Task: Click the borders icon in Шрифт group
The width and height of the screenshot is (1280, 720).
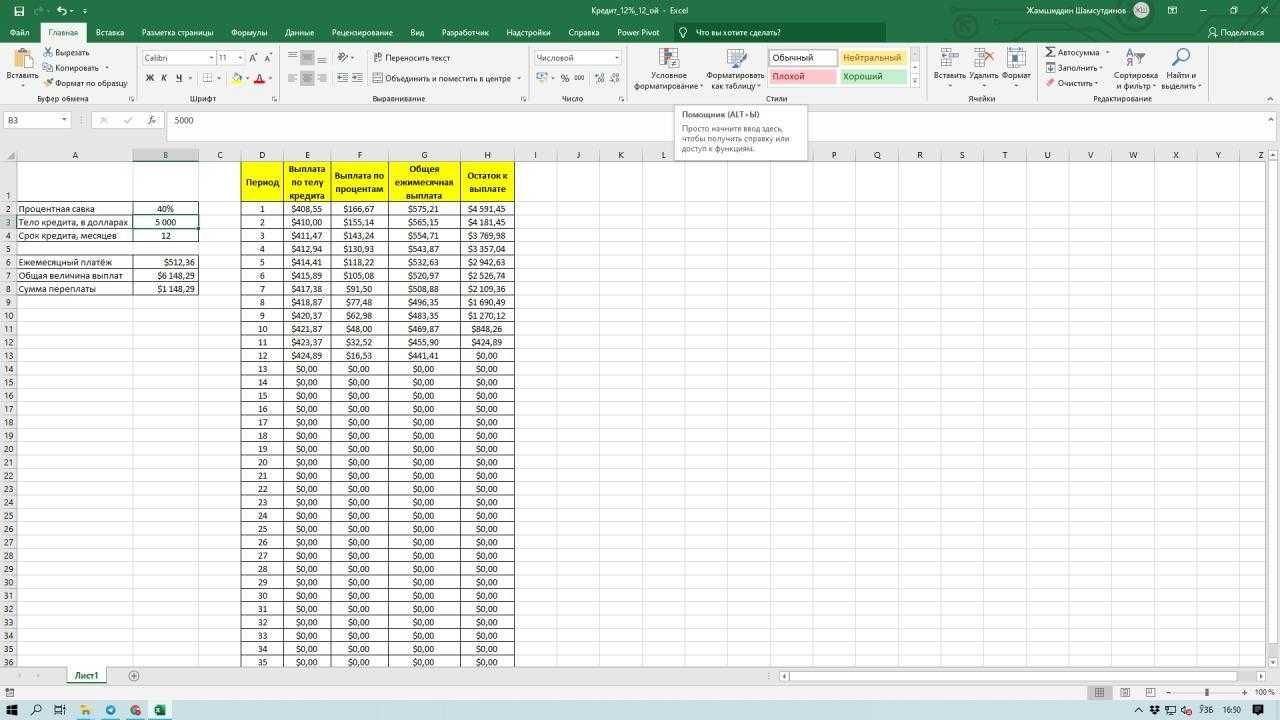Action: pyautogui.click(x=208, y=78)
